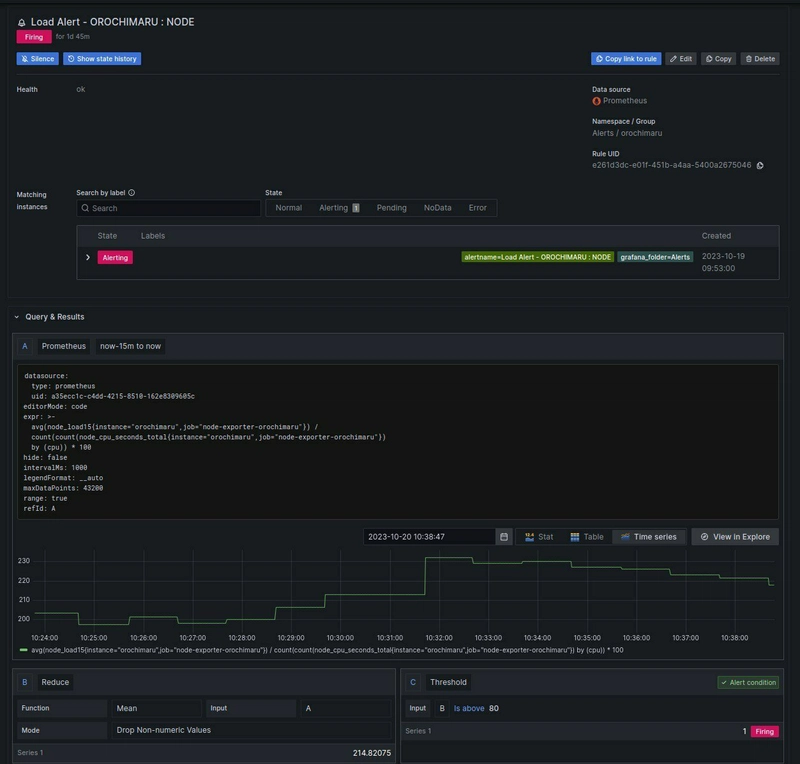Open the now-15m to now time range
The image size is (800, 764).
(x=130, y=346)
